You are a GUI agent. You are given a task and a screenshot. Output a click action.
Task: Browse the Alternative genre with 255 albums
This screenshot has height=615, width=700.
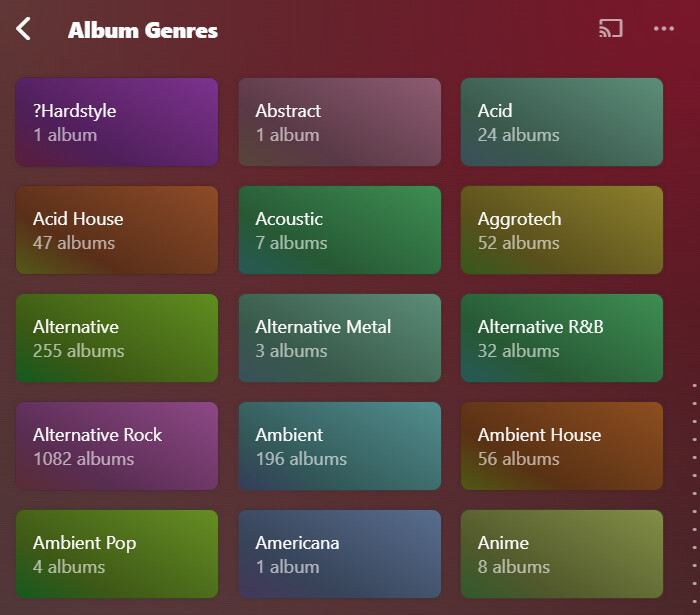click(117, 338)
